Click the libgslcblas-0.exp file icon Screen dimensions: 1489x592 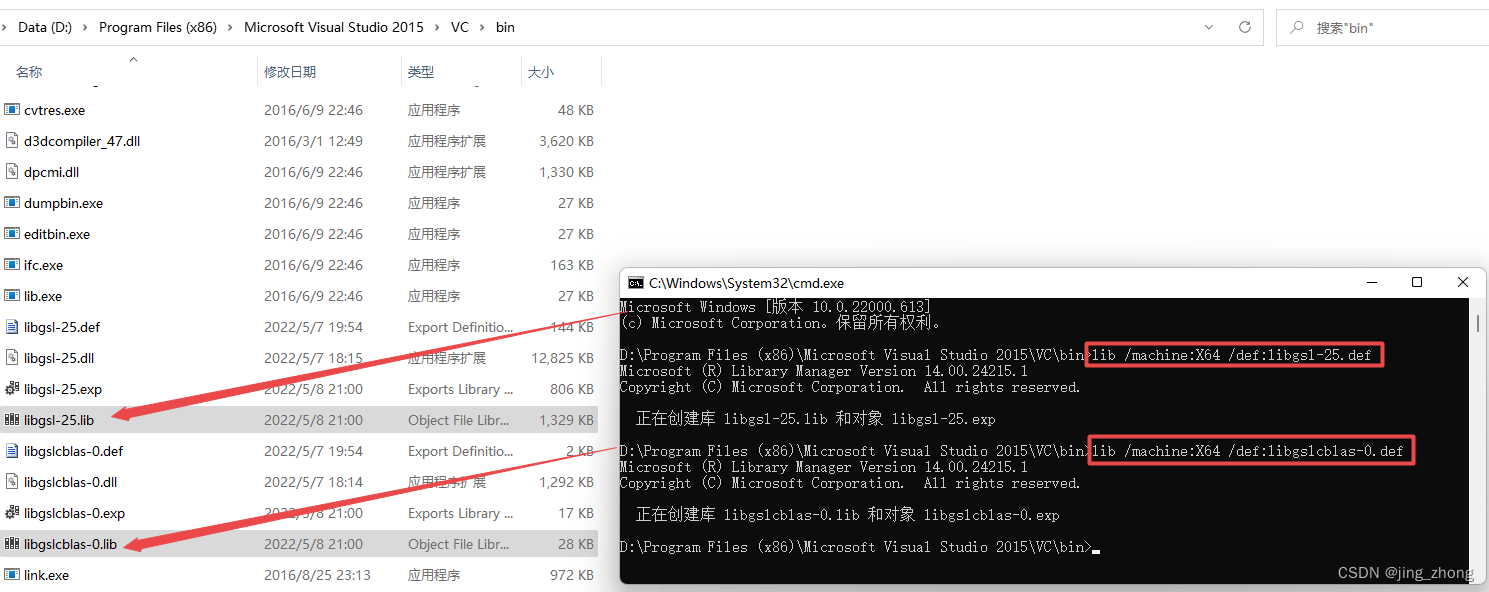12,513
